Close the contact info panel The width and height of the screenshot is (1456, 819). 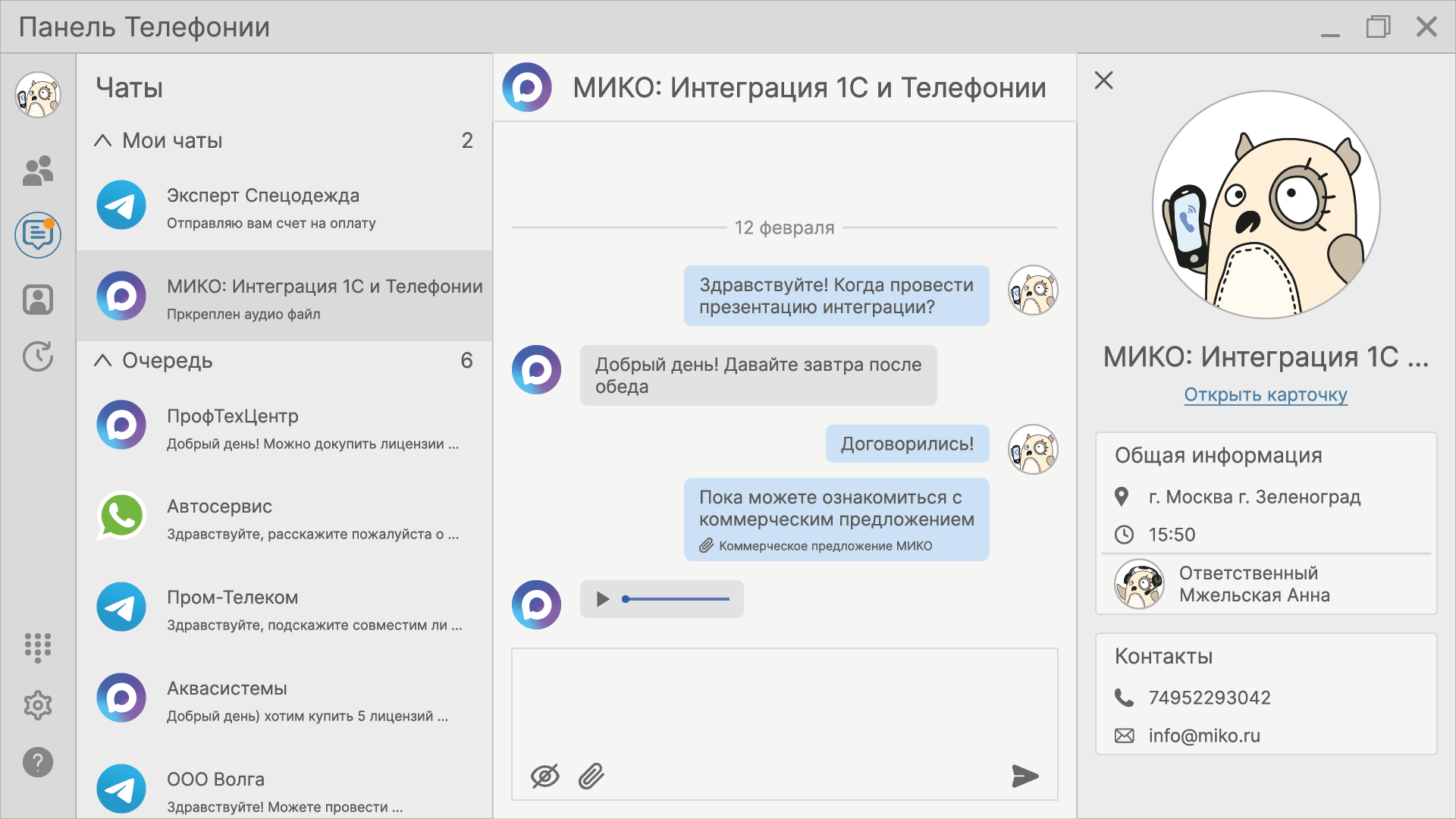pos(1103,80)
